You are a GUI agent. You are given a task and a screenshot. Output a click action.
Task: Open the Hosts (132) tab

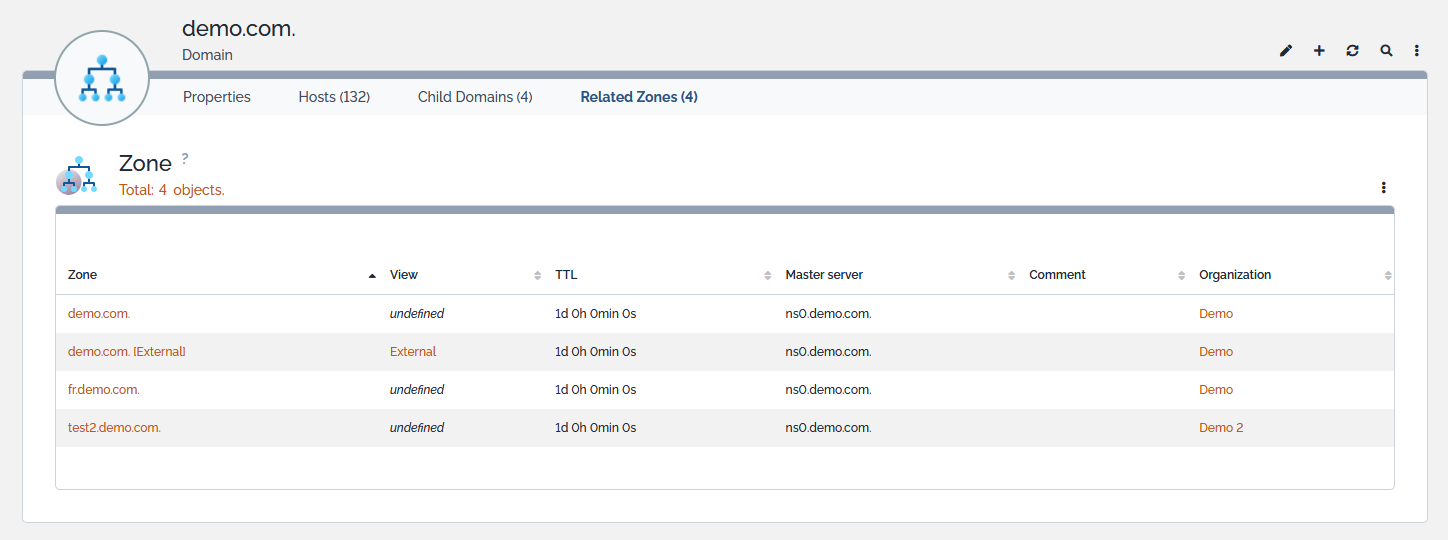coord(334,97)
